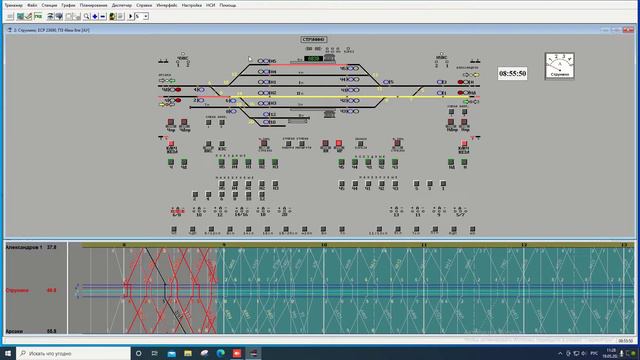The image size is (640, 360).
Task: Toggle switch control labeled 20
Action: click(x=284, y=211)
